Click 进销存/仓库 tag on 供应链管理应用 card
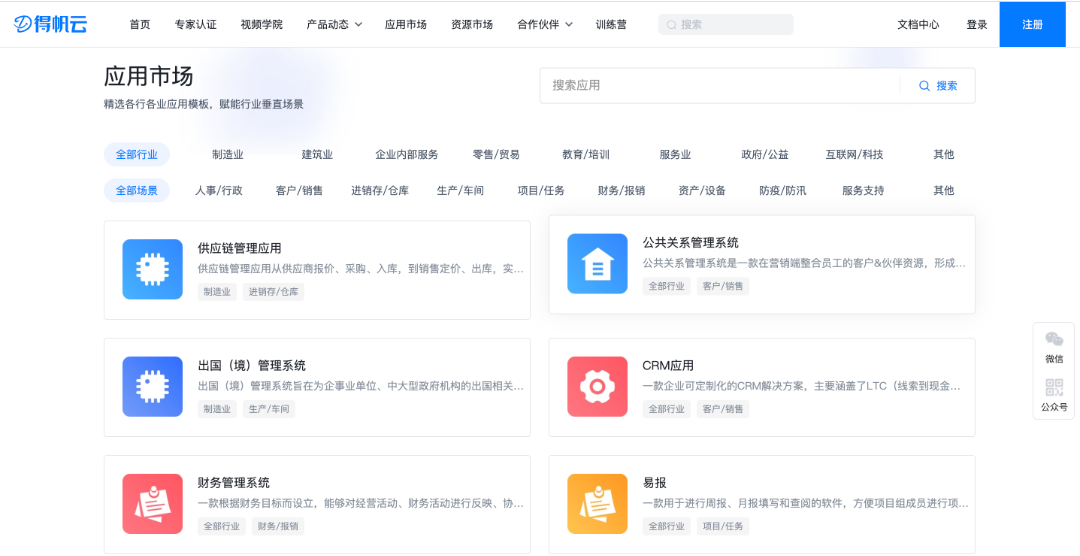The width and height of the screenshot is (1080, 556). (x=273, y=291)
